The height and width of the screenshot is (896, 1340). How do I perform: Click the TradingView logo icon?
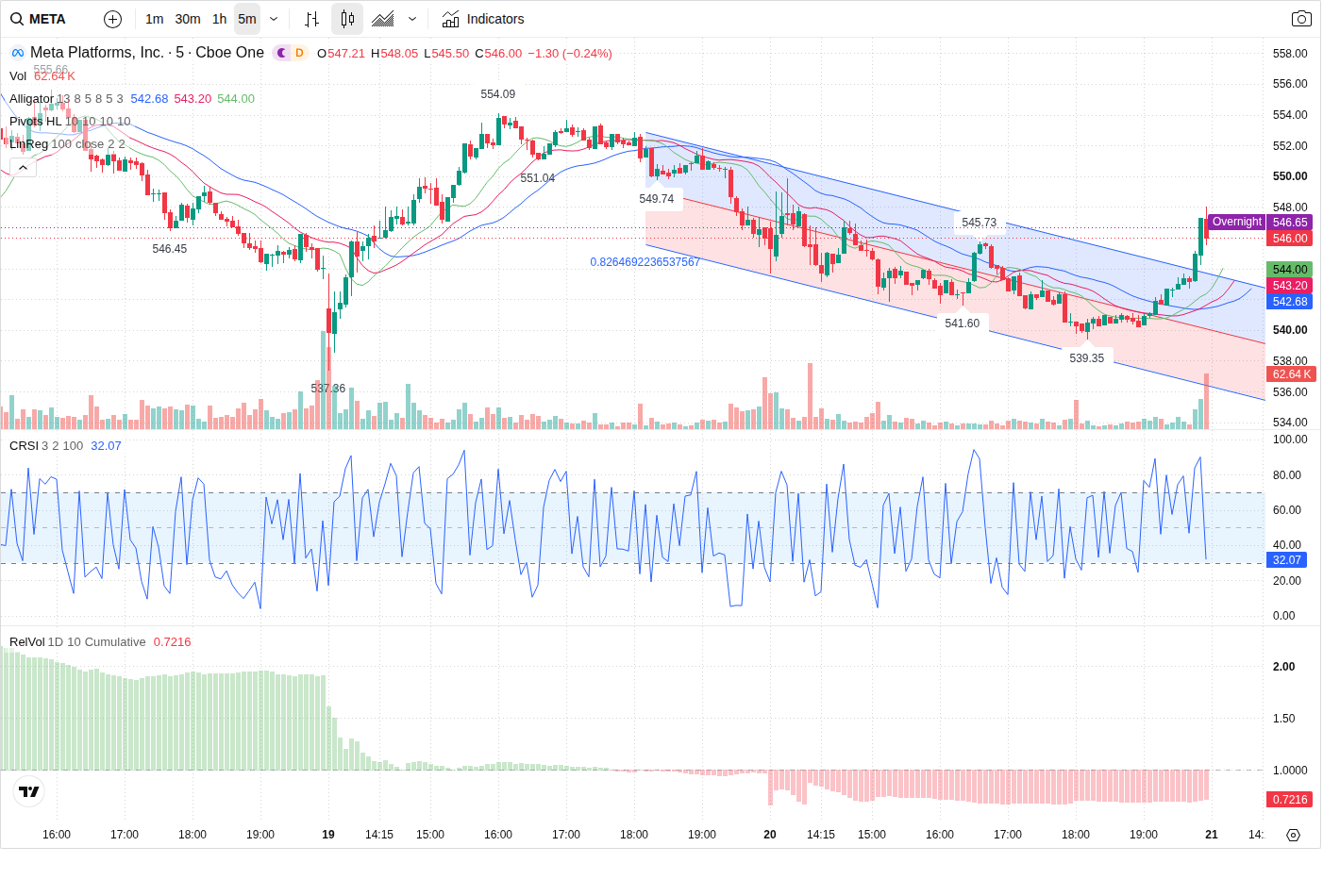[x=29, y=791]
